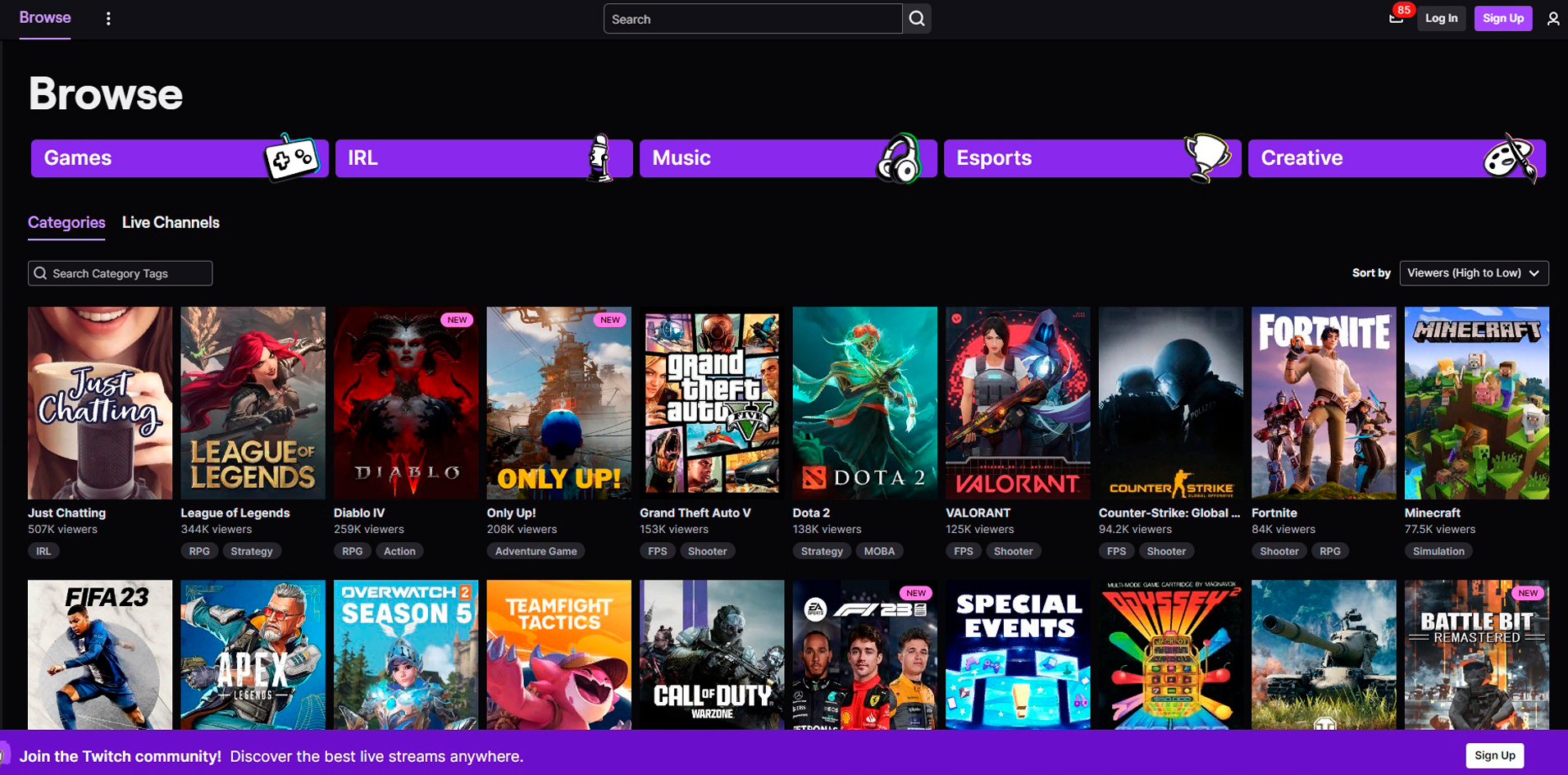Image resolution: width=1568 pixels, height=775 pixels.
Task: Click the FPS tag under VALORANT
Action: [x=963, y=550]
